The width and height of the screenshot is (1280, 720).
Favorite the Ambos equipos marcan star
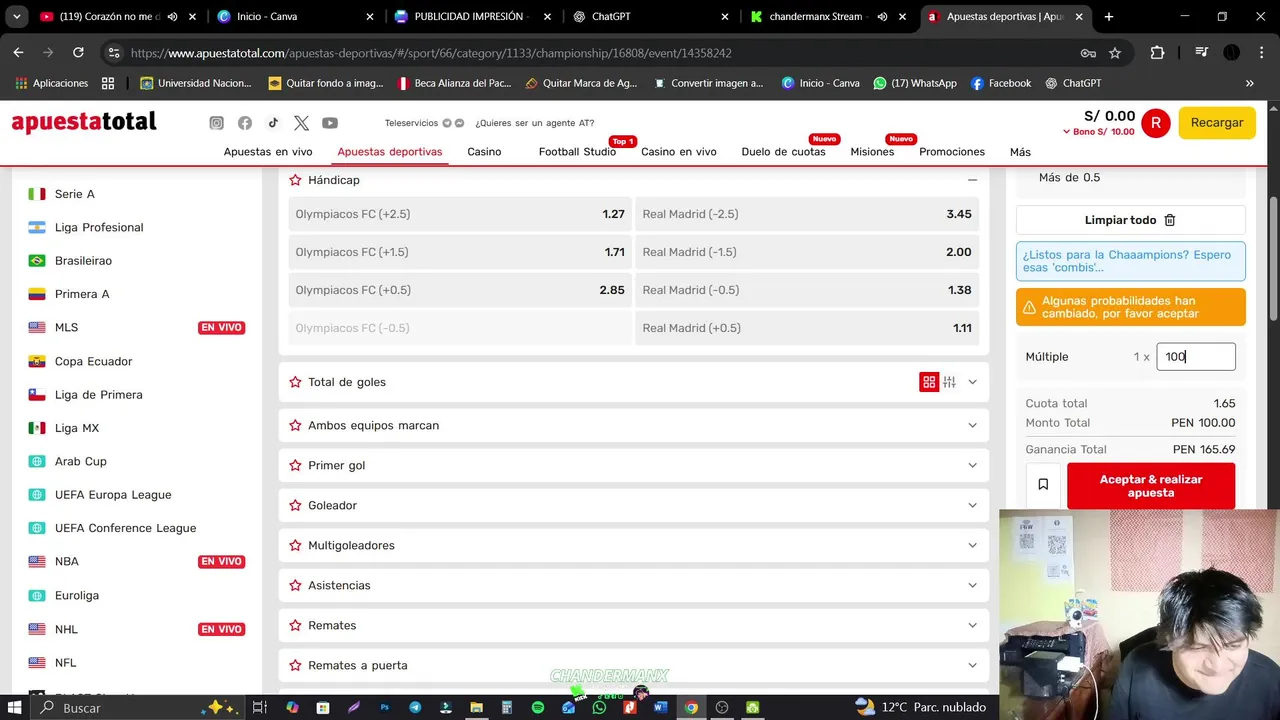pos(295,425)
